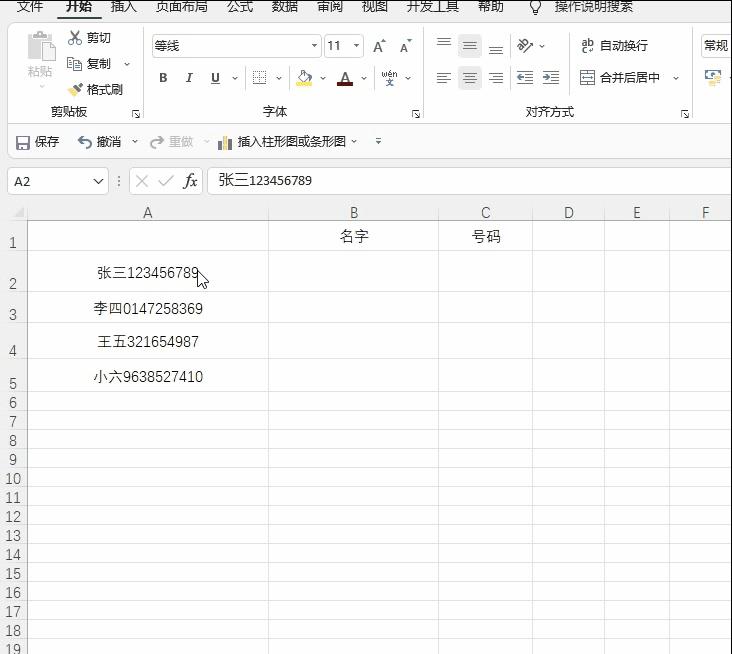Open the View (视图) tab
This screenshot has height=654, width=732.
[374, 6]
